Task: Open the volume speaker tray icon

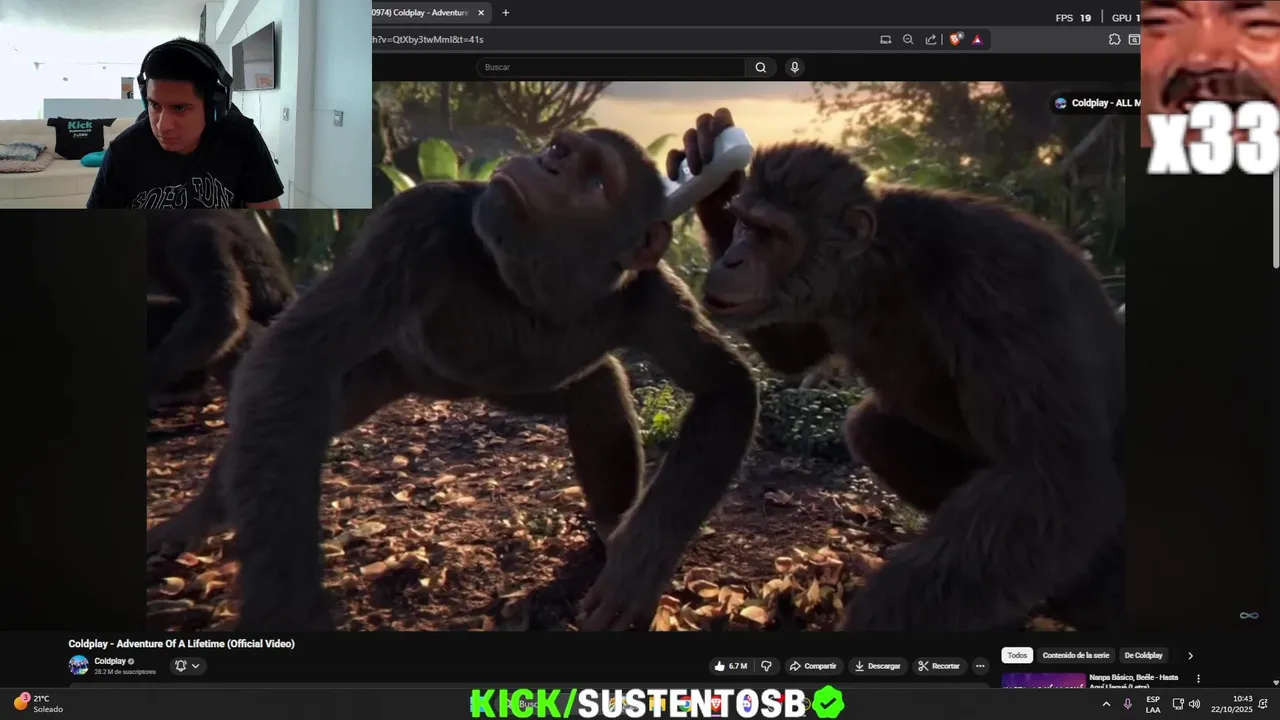Action: (x=1194, y=704)
